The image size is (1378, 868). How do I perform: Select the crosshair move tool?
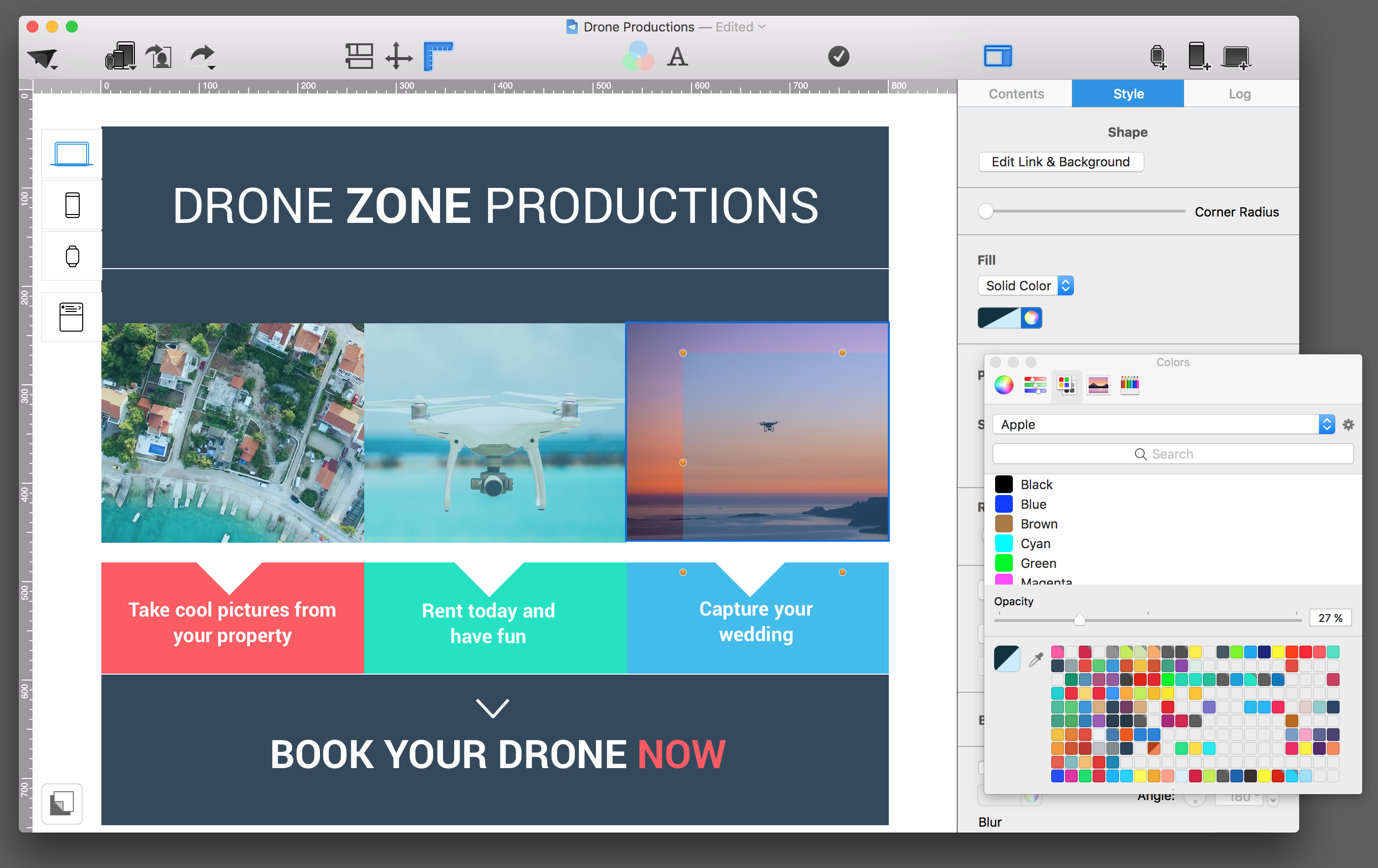(399, 56)
